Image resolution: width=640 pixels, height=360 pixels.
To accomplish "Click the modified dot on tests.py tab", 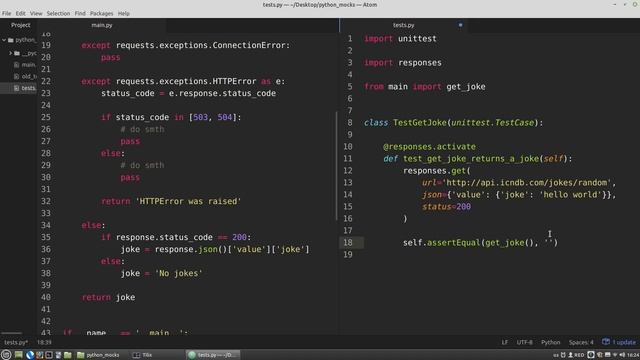I will [x=460, y=25].
